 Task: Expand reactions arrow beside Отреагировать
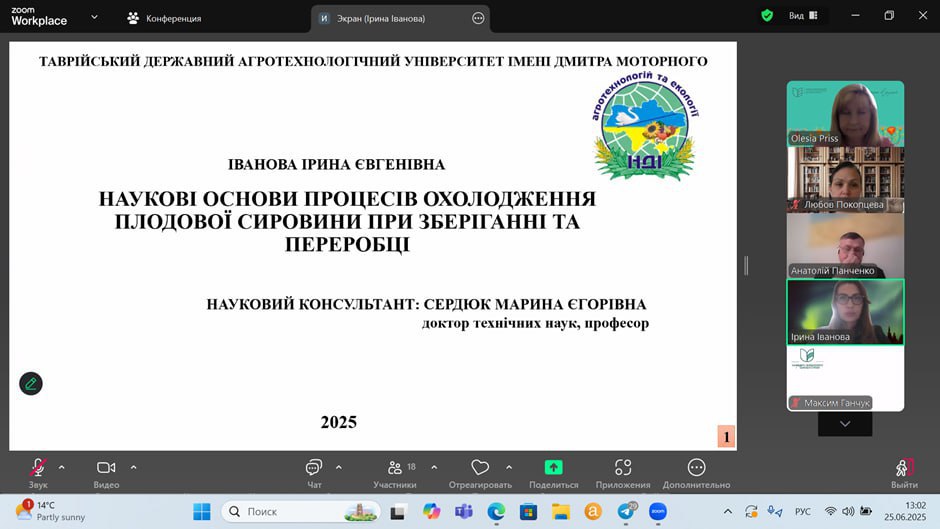tap(509, 467)
